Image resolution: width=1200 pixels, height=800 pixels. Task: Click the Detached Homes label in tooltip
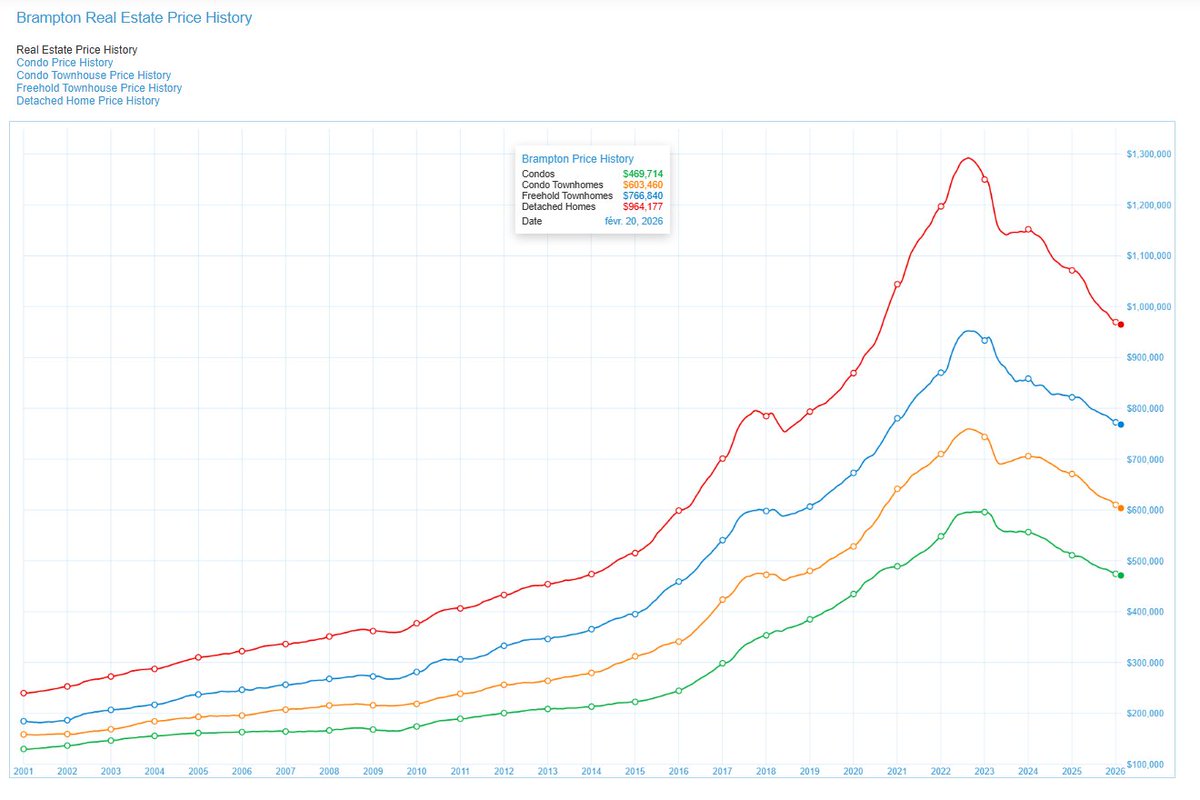558,207
